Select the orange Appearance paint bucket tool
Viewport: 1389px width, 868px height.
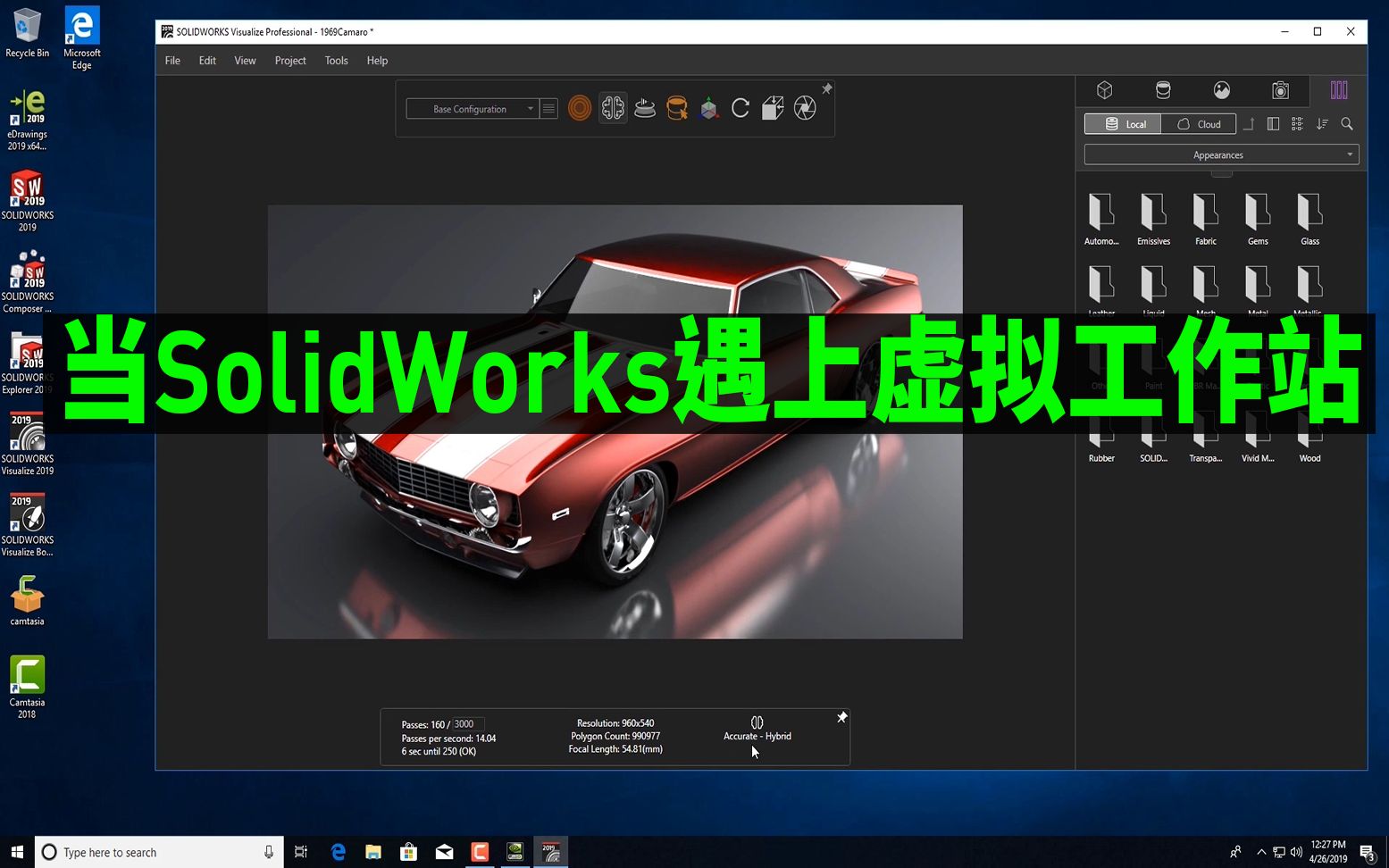point(677,109)
